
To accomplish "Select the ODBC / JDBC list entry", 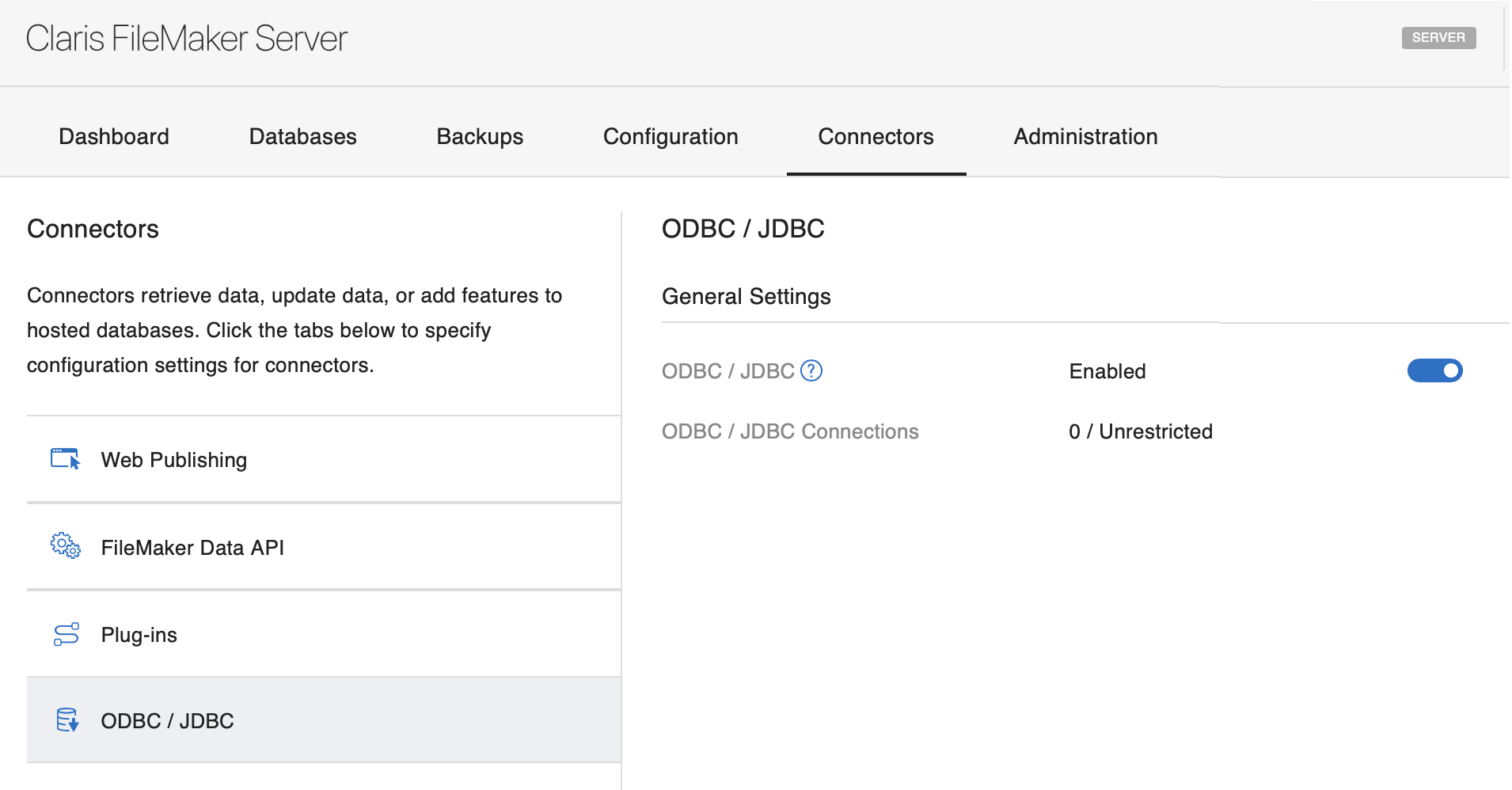I will tap(168, 721).
